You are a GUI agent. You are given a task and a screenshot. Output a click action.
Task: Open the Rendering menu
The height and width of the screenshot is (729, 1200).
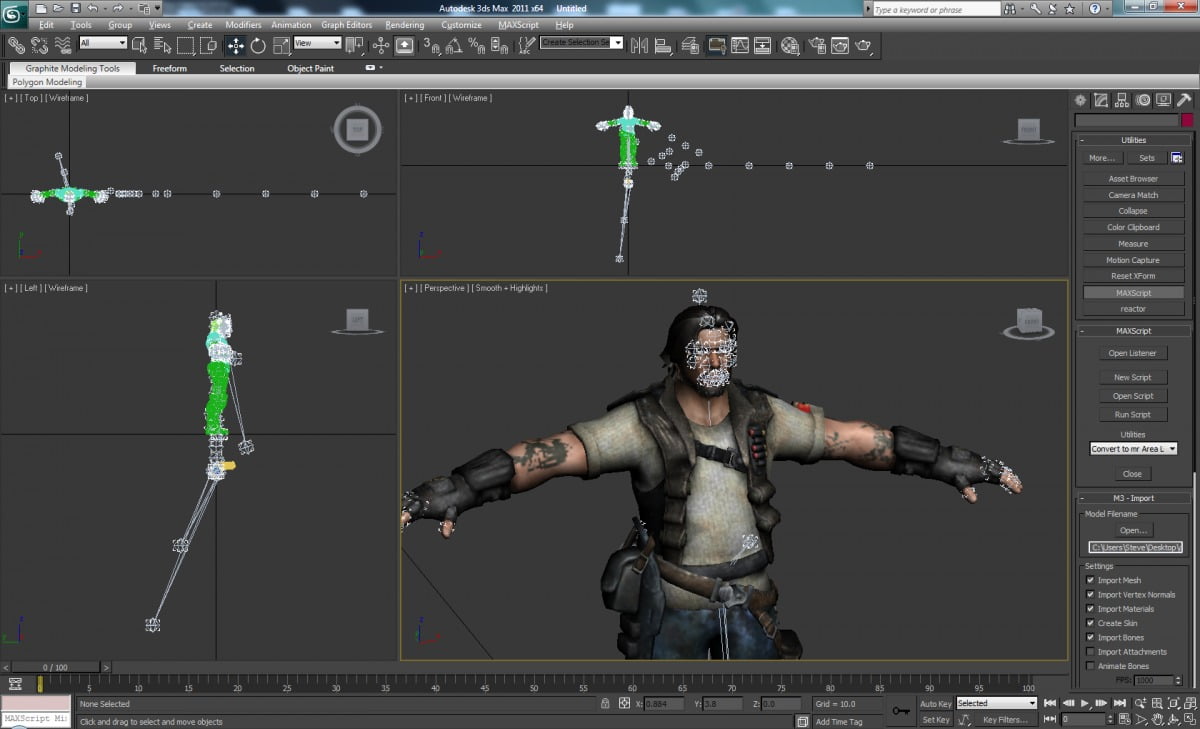pos(404,25)
